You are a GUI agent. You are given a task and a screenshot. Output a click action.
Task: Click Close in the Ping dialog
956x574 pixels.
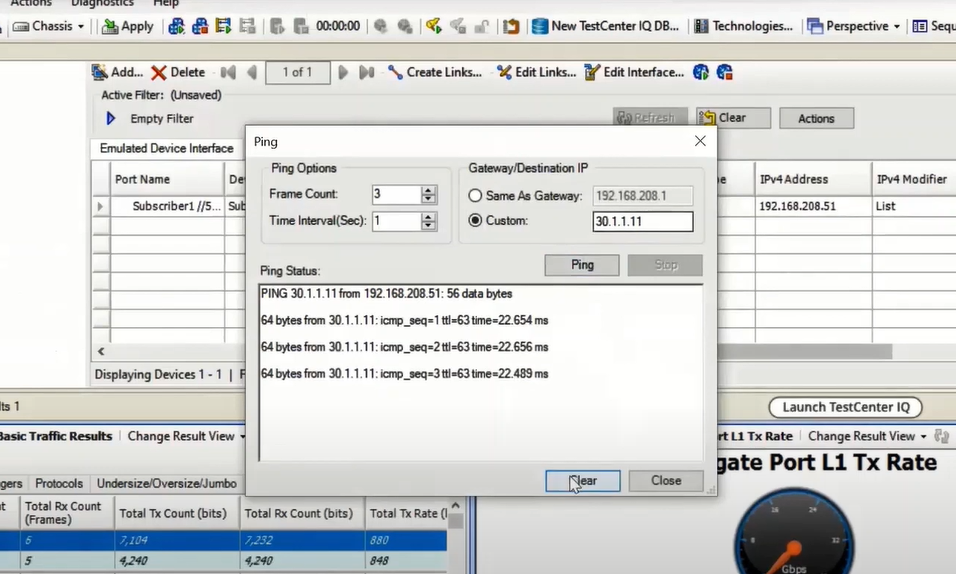click(x=666, y=481)
